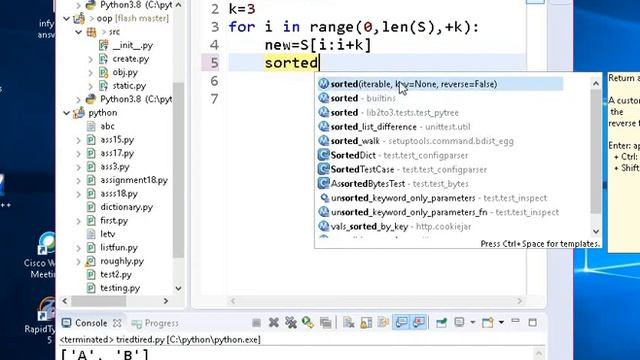
Task: Maximize the Console view panel
Action: point(533,322)
